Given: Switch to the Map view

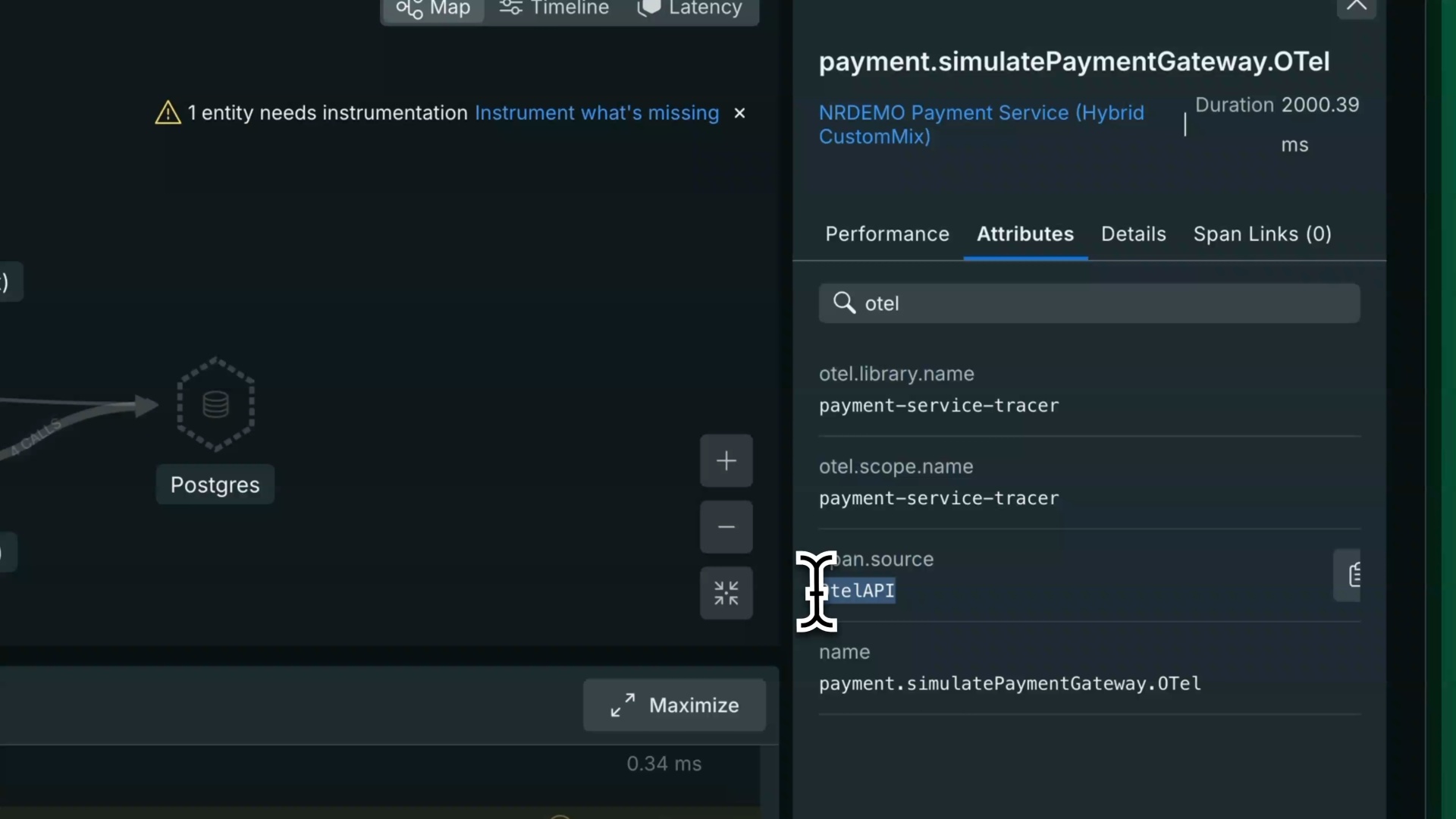Looking at the screenshot, I should coord(433,9).
